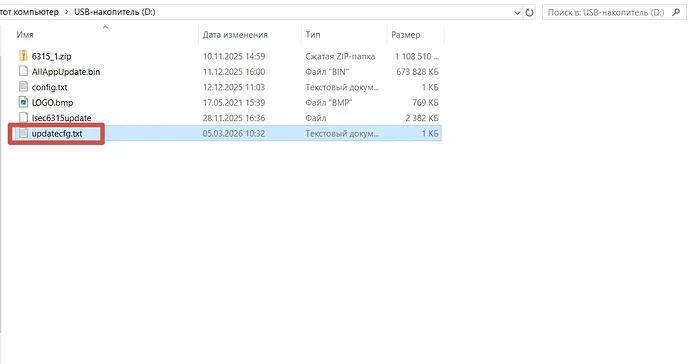Screen dimensions: 690x364
Task: Toggle sort direction arrow above Имя column
Action: (105, 27)
